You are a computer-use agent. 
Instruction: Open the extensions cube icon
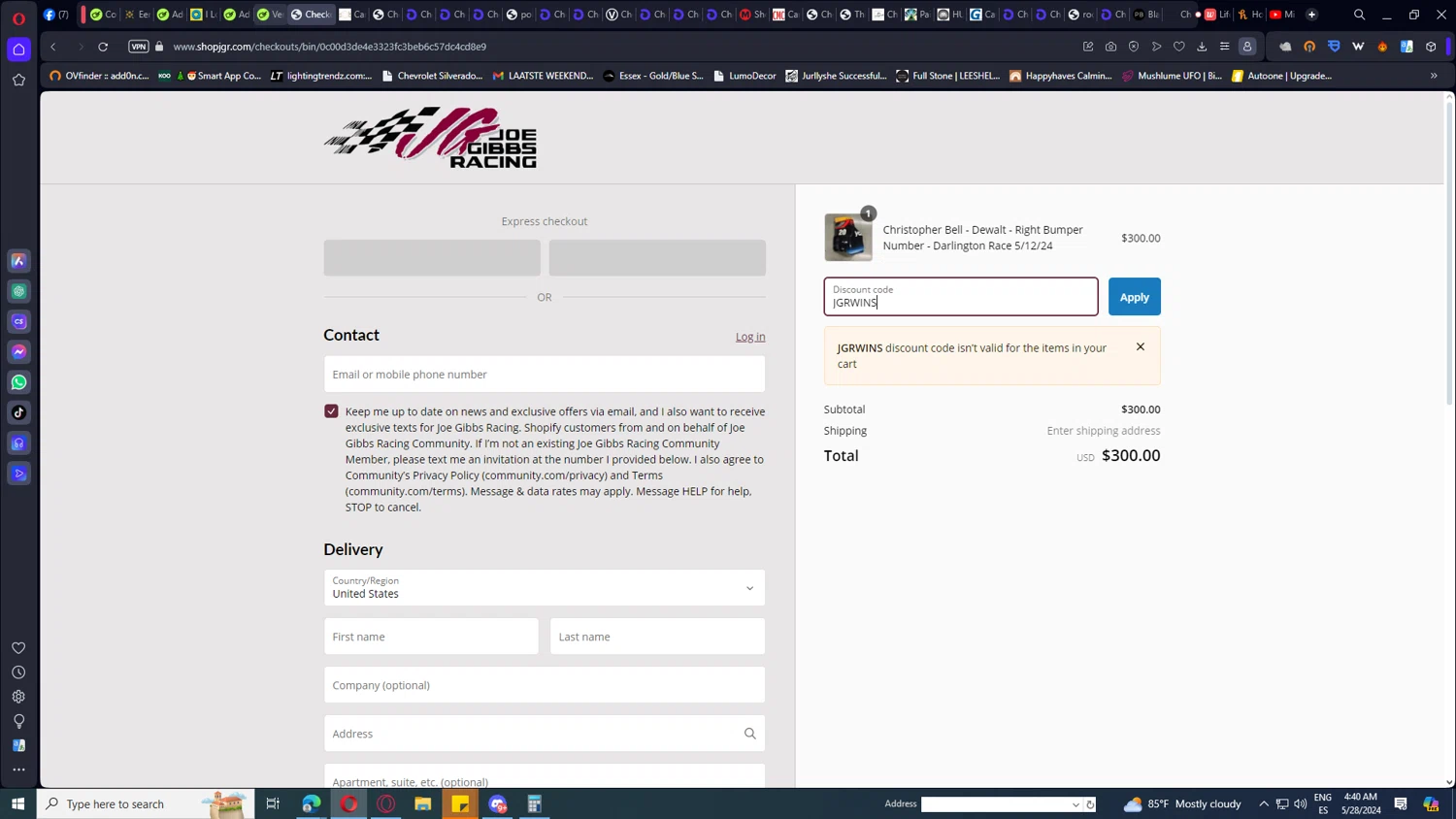(1431, 47)
